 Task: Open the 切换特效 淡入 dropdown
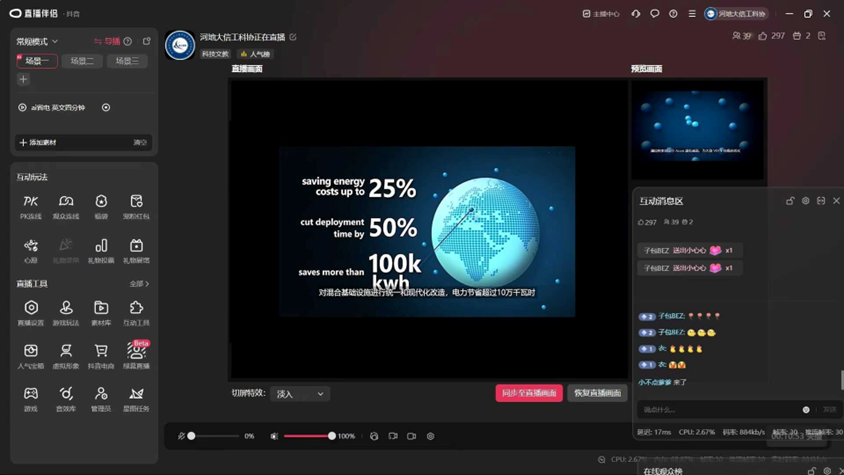click(x=300, y=394)
